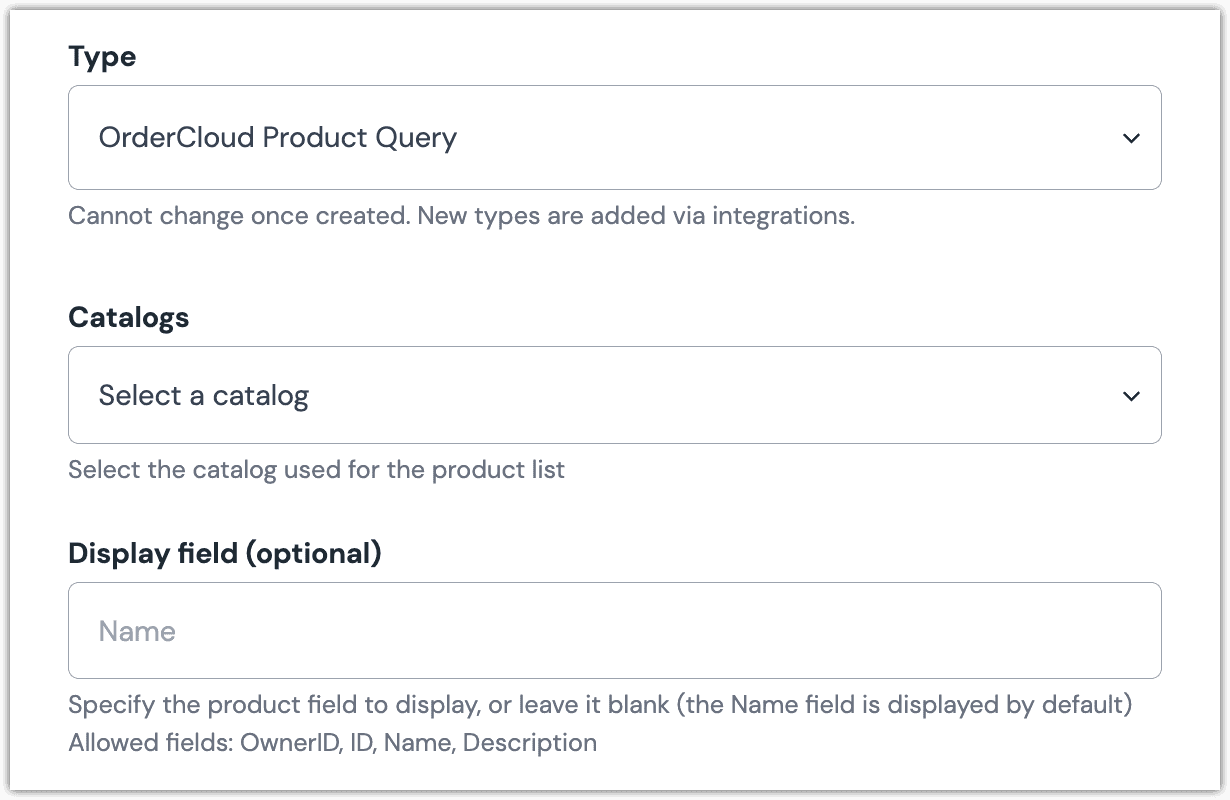1230x800 pixels.
Task: Click the Display field (optional) label
Action: pos(224,553)
